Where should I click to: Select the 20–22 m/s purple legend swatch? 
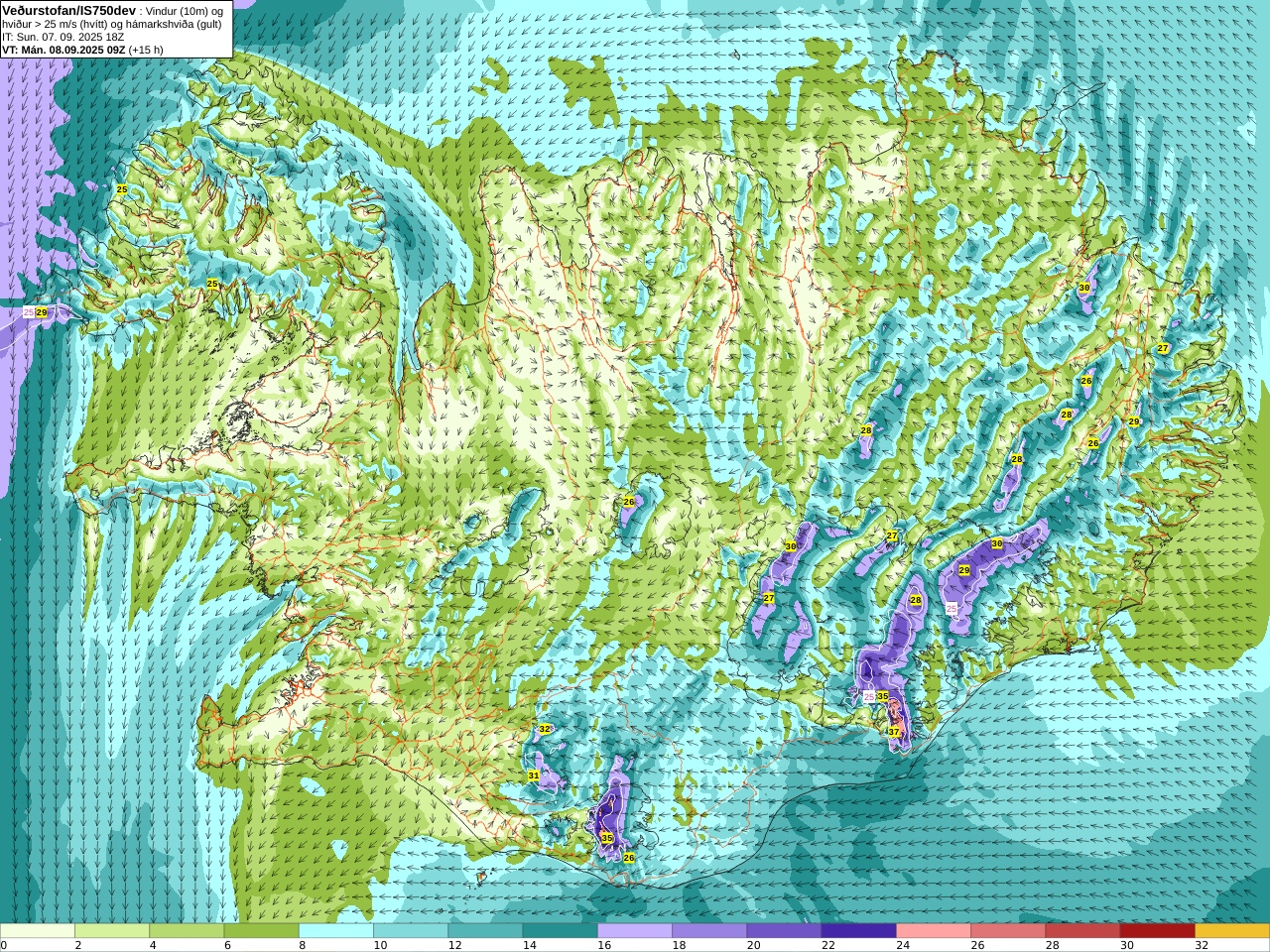(784, 931)
